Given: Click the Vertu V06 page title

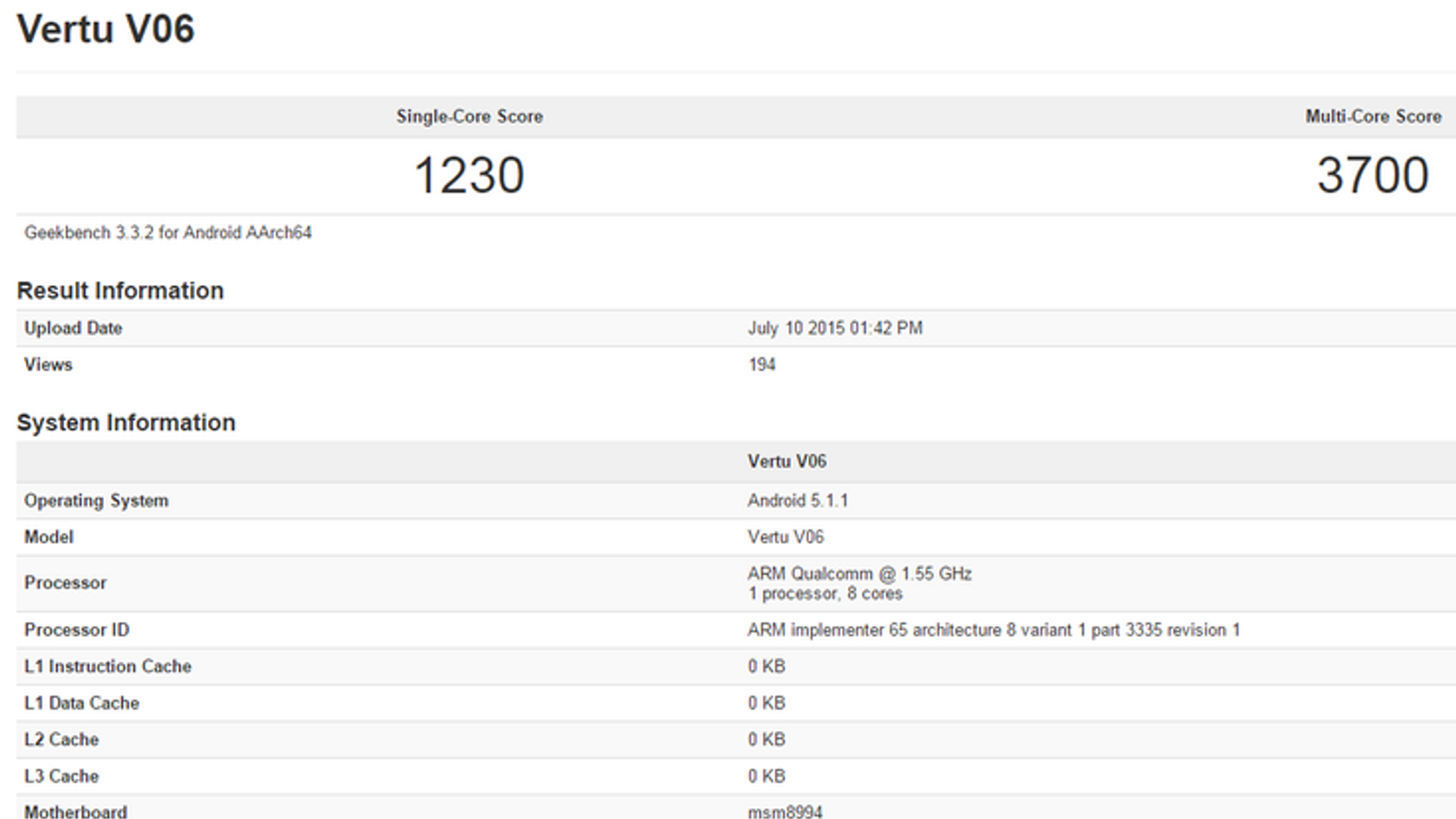Looking at the screenshot, I should (106, 29).
